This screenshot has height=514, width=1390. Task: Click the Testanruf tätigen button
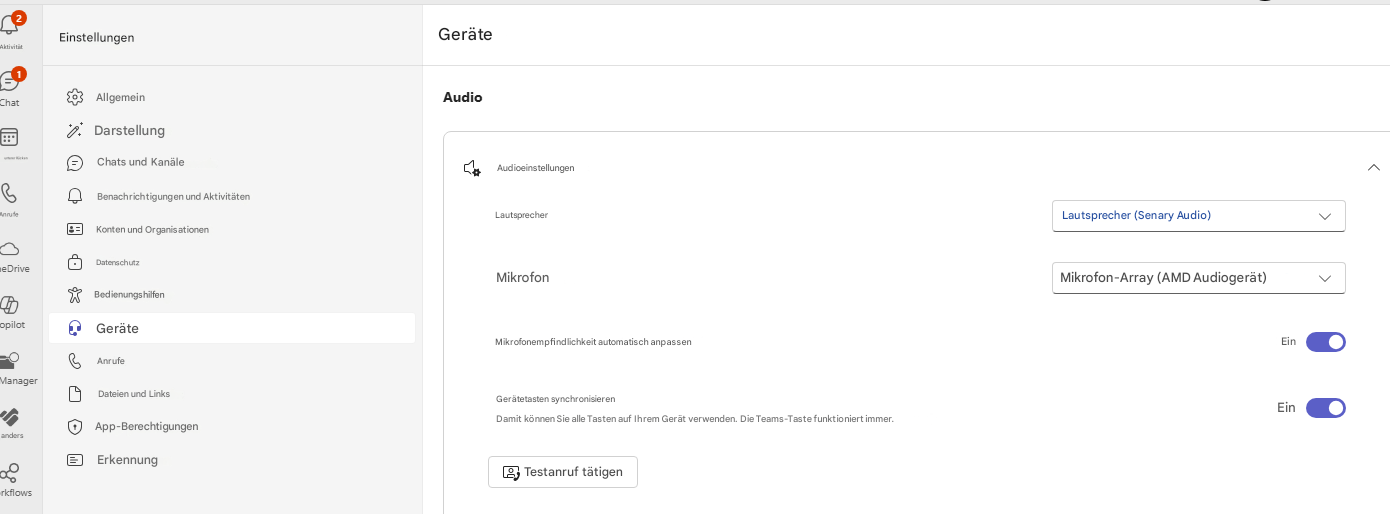[563, 472]
